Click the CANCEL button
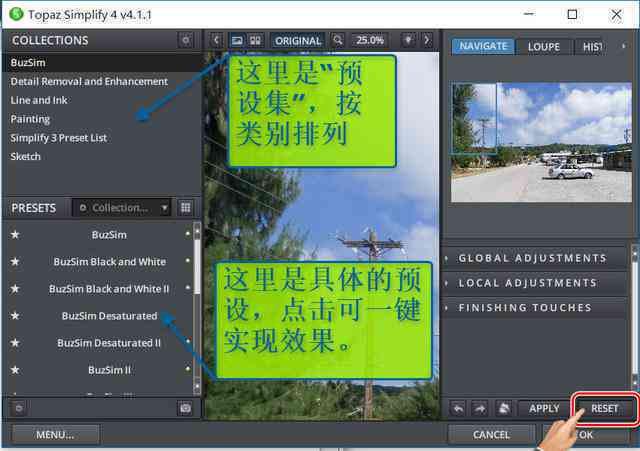 point(491,435)
